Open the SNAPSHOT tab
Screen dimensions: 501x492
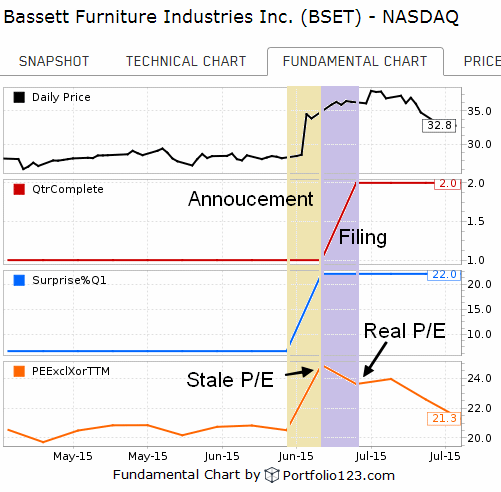(x=54, y=61)
